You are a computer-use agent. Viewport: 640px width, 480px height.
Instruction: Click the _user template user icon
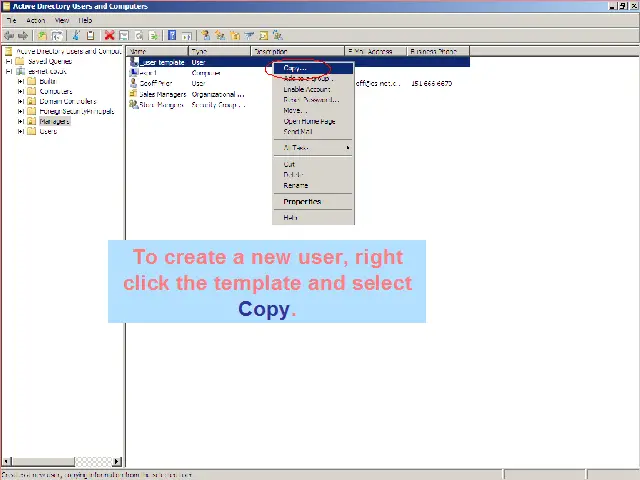pos(134,62)
